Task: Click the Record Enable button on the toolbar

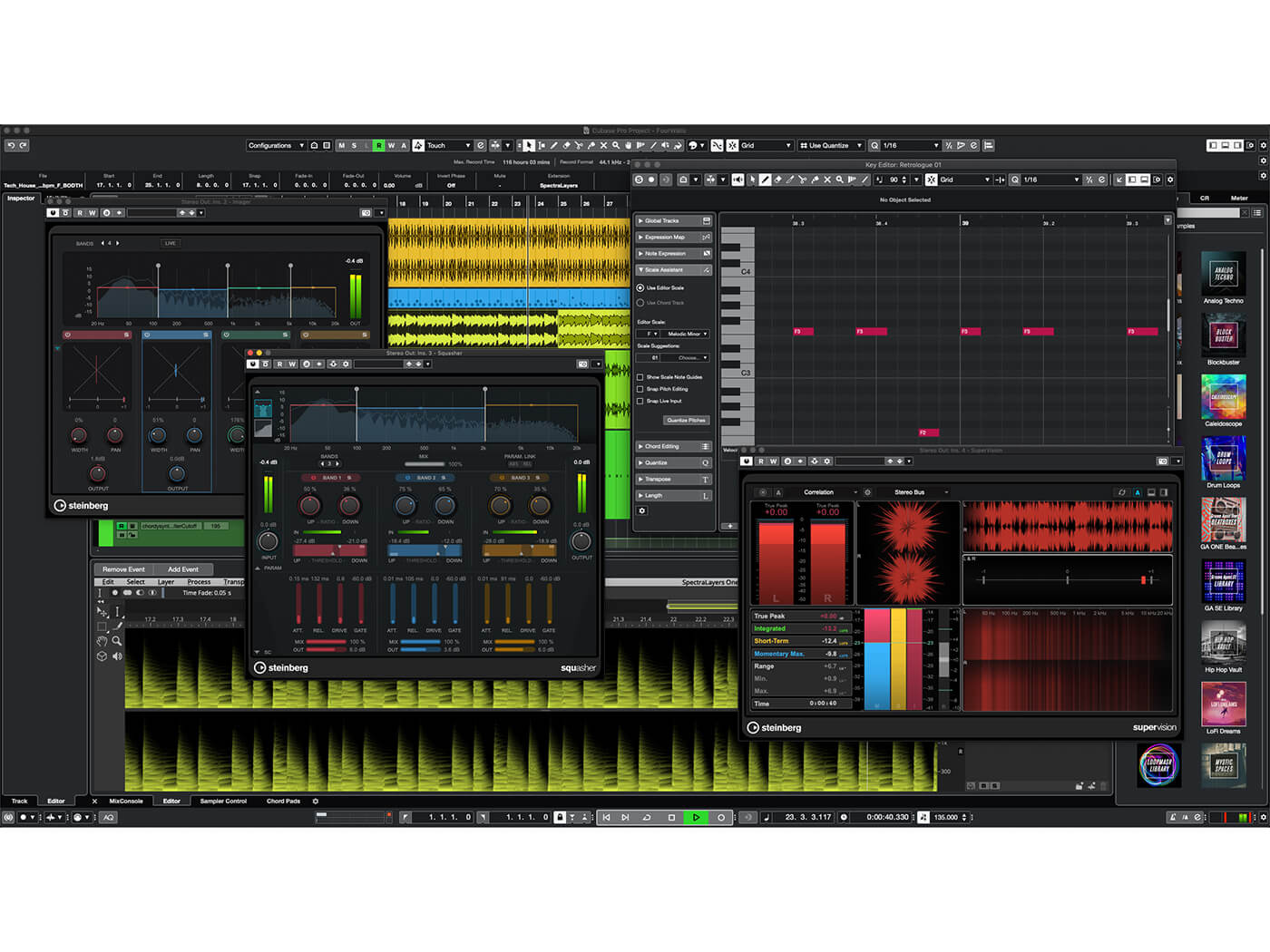Action: click(x=379, y=145)
